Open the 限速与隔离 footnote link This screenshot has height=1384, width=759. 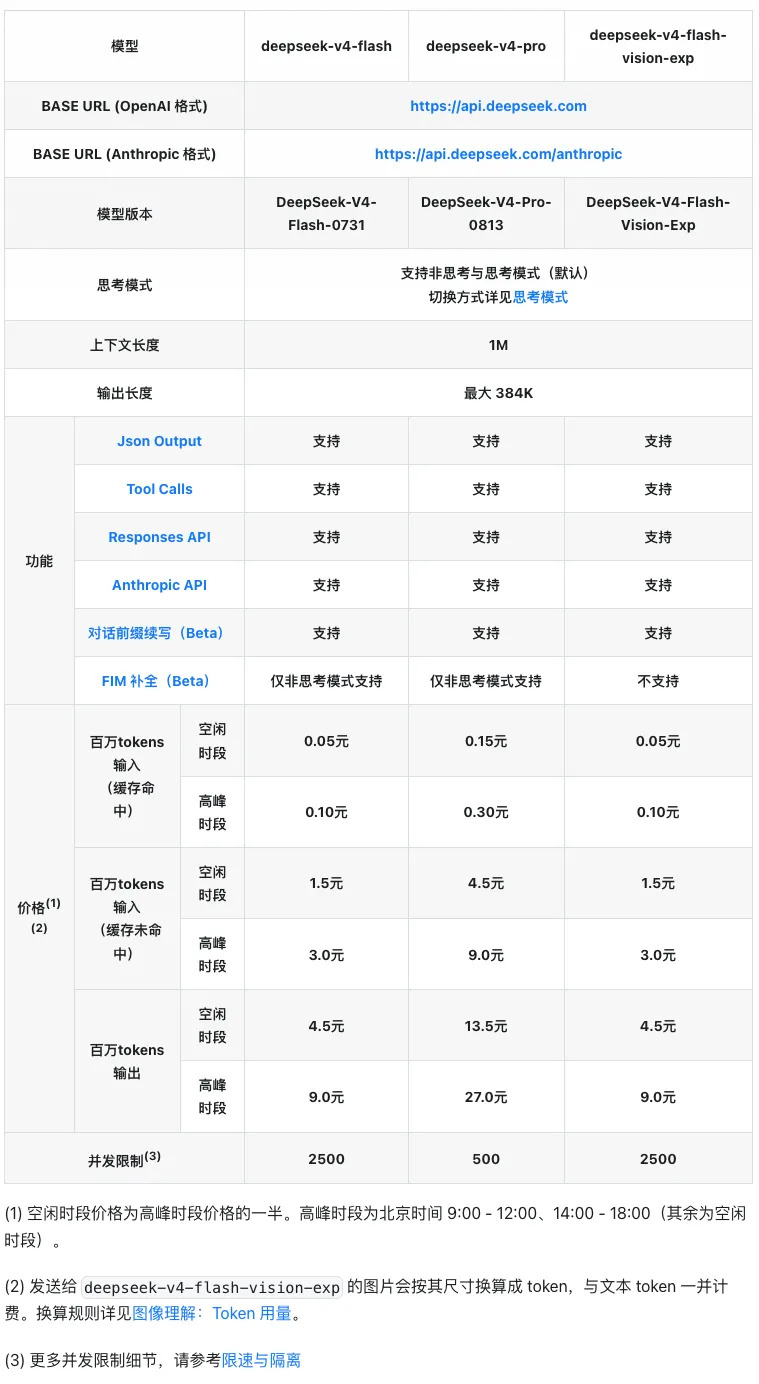[261, 1360]
